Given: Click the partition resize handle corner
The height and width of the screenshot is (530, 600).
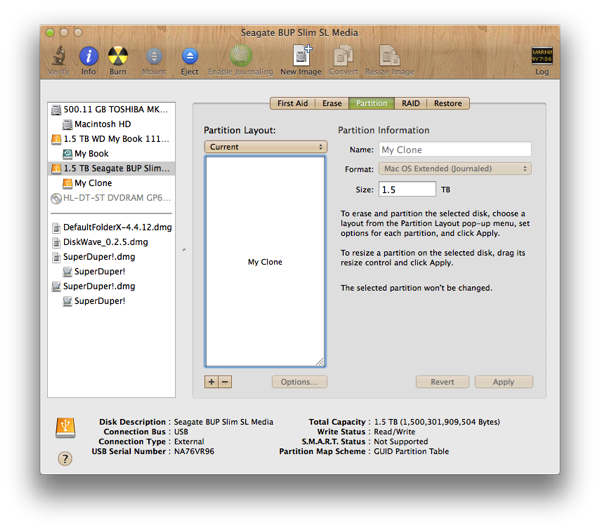Looking at the screenshot, I should pyautogui.click(x=320, y=362).
